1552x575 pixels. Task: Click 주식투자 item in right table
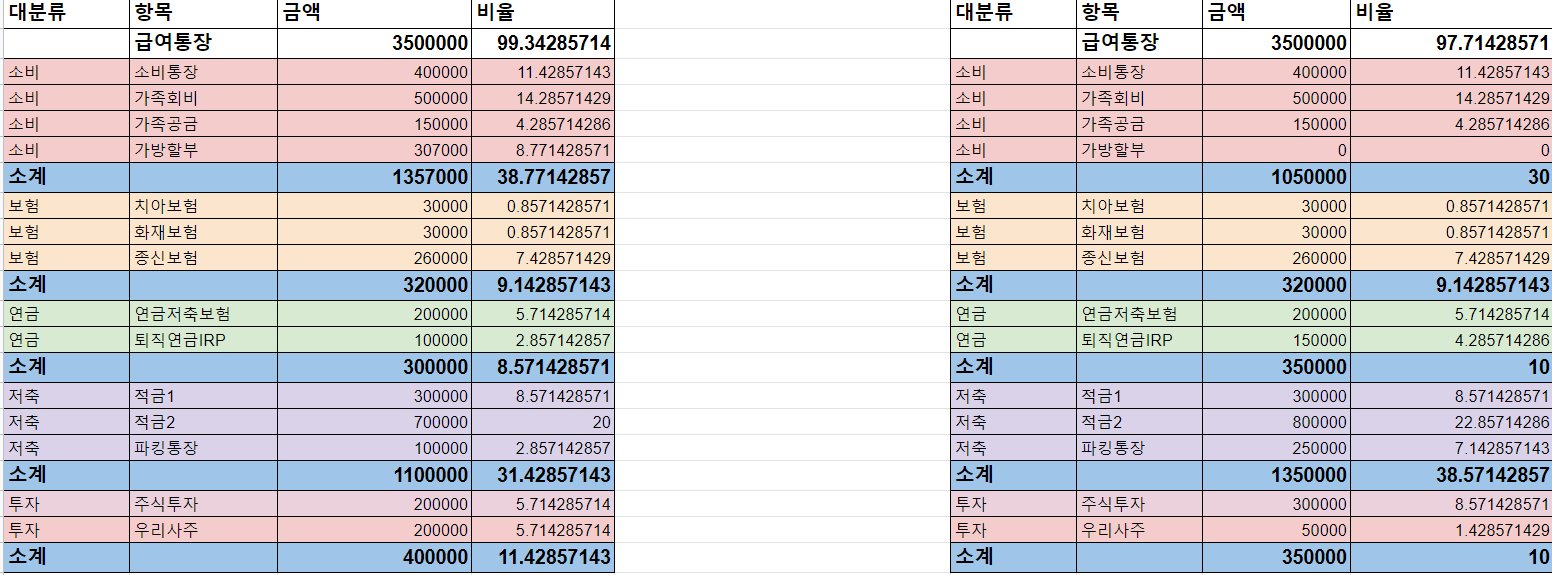(1139, 504)
